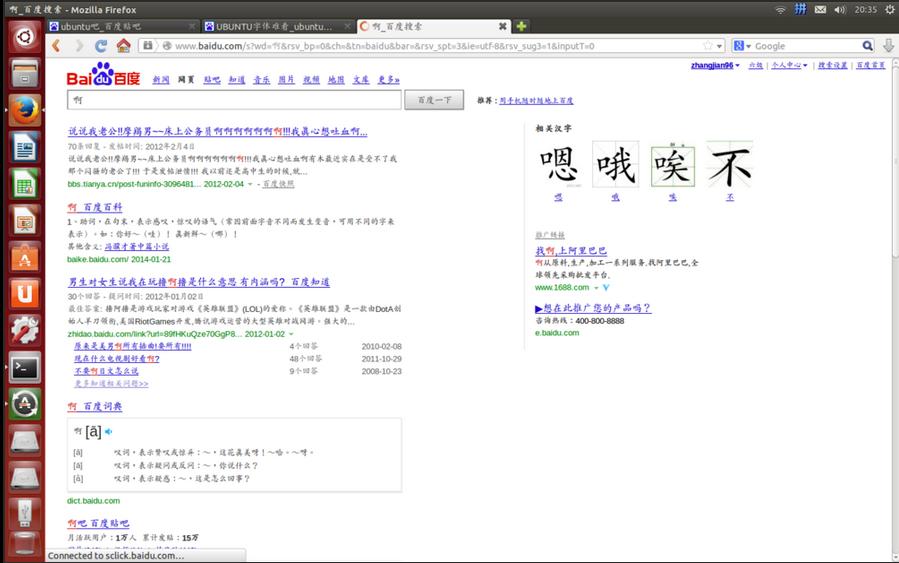Open the 百度知道 result title link
The image size is (899, 563).
[199, 282]
